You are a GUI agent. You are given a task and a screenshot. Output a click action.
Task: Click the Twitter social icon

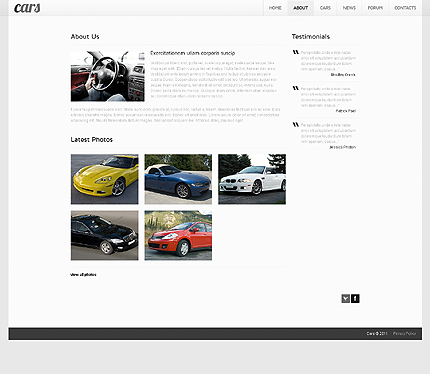[x=345, y=298]
